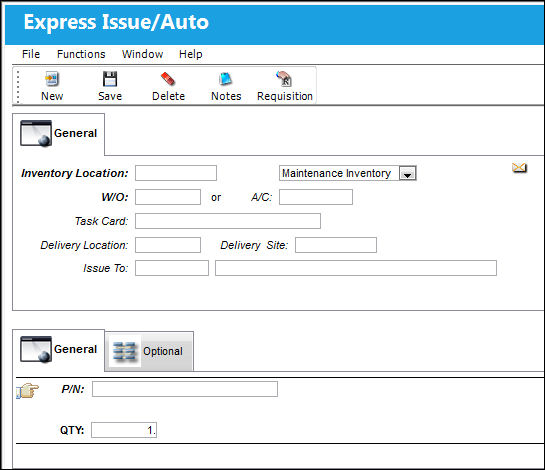Open the File menu
Viewport: 545px width, 470px height.
[31, 54]
